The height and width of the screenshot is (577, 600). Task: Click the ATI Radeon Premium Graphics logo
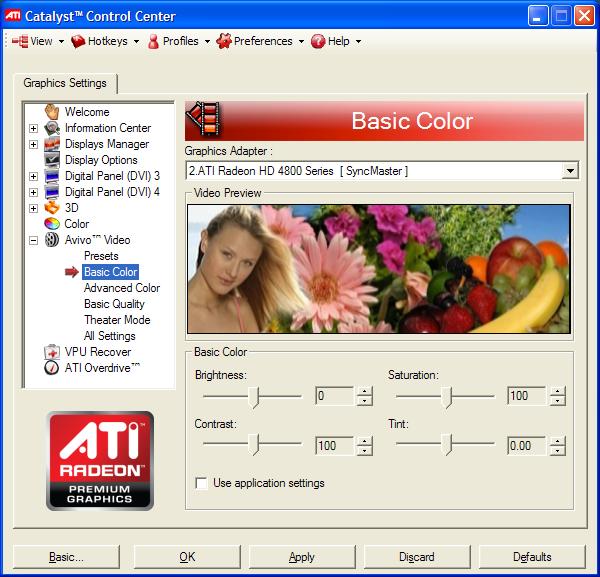click(100, 461)
